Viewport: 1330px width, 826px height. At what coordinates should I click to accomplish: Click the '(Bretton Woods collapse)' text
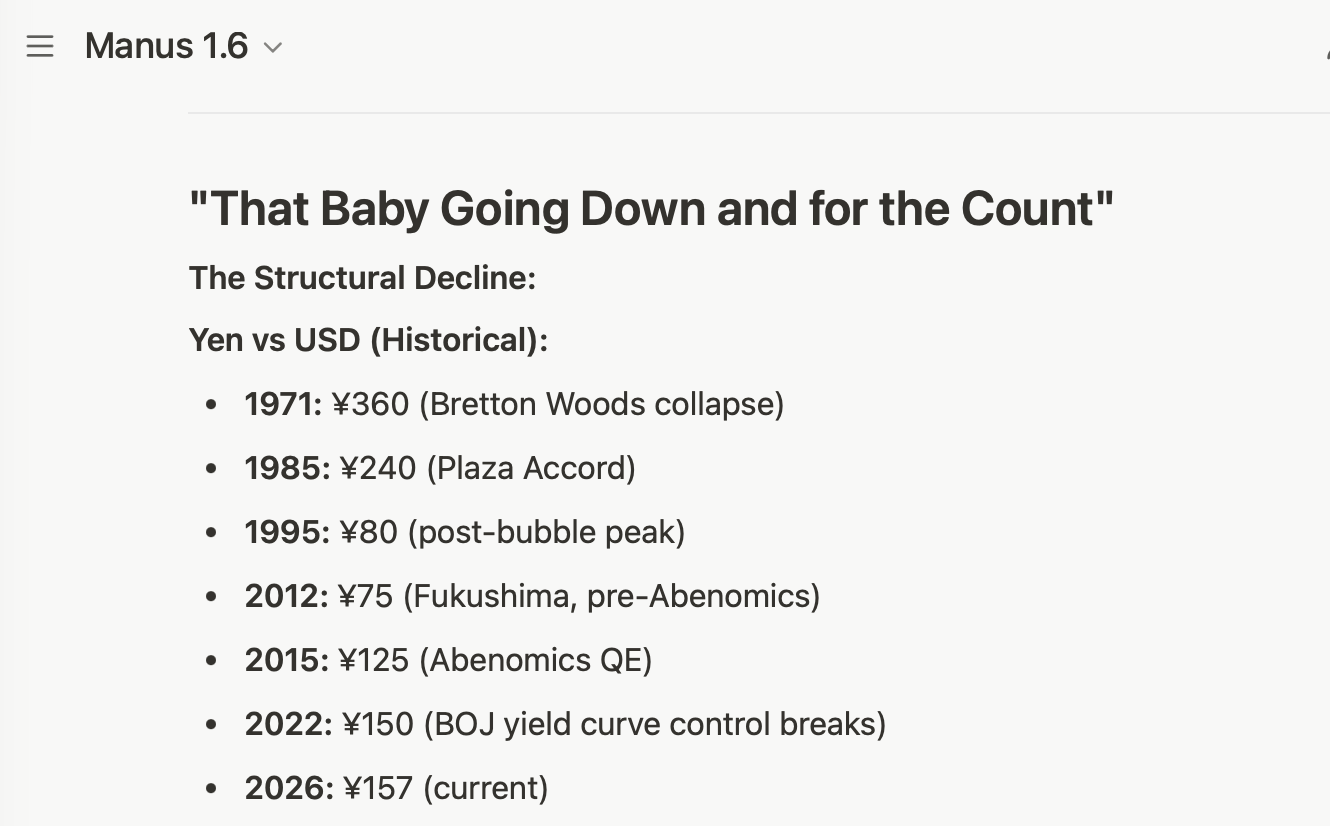click(601, 404)
